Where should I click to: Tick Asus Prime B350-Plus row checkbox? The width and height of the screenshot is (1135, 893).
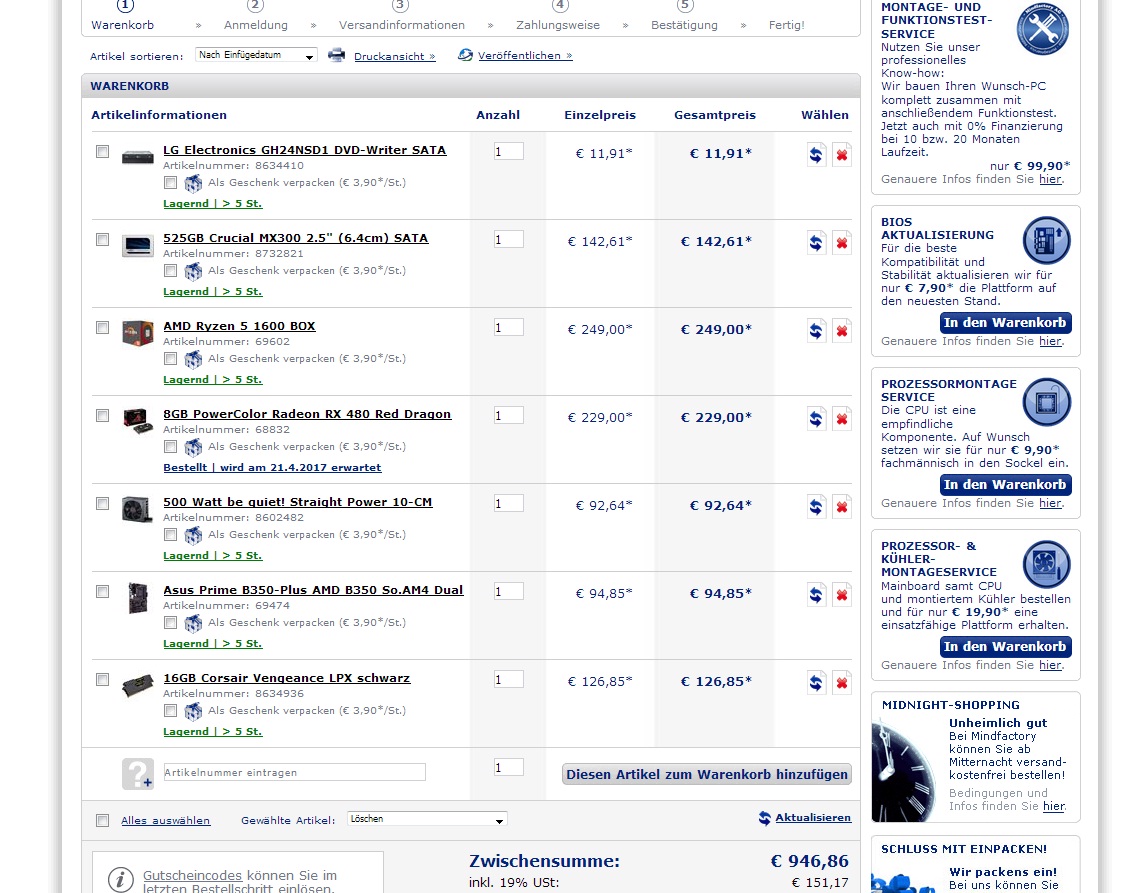click(x=103, y=591)
